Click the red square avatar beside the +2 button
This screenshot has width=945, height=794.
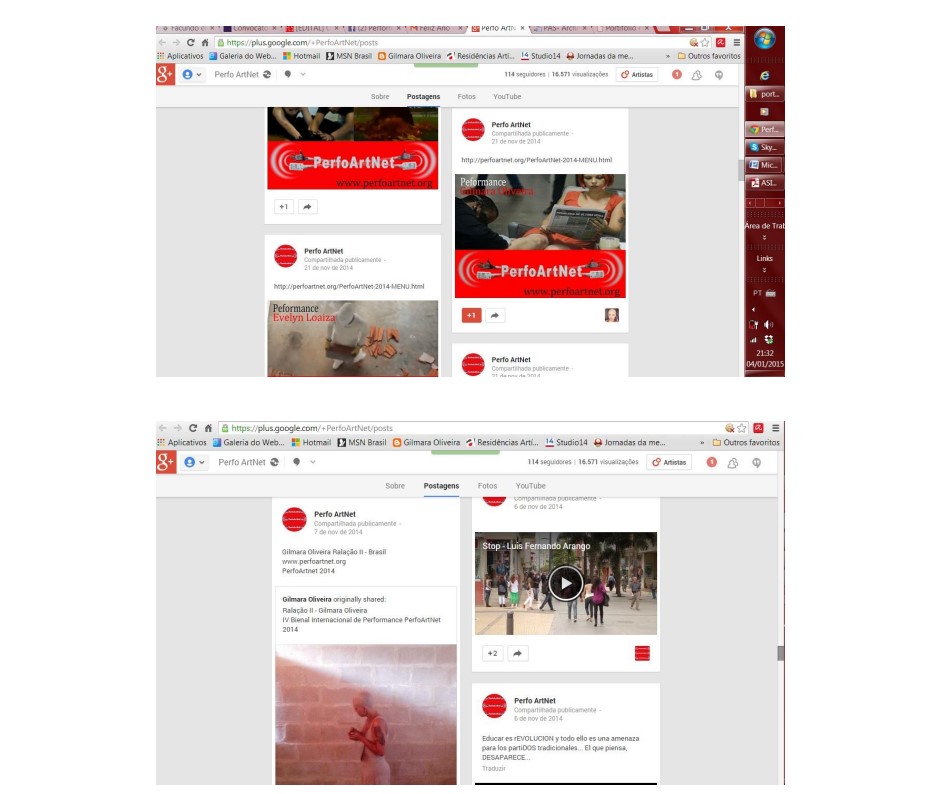point(642,653)
